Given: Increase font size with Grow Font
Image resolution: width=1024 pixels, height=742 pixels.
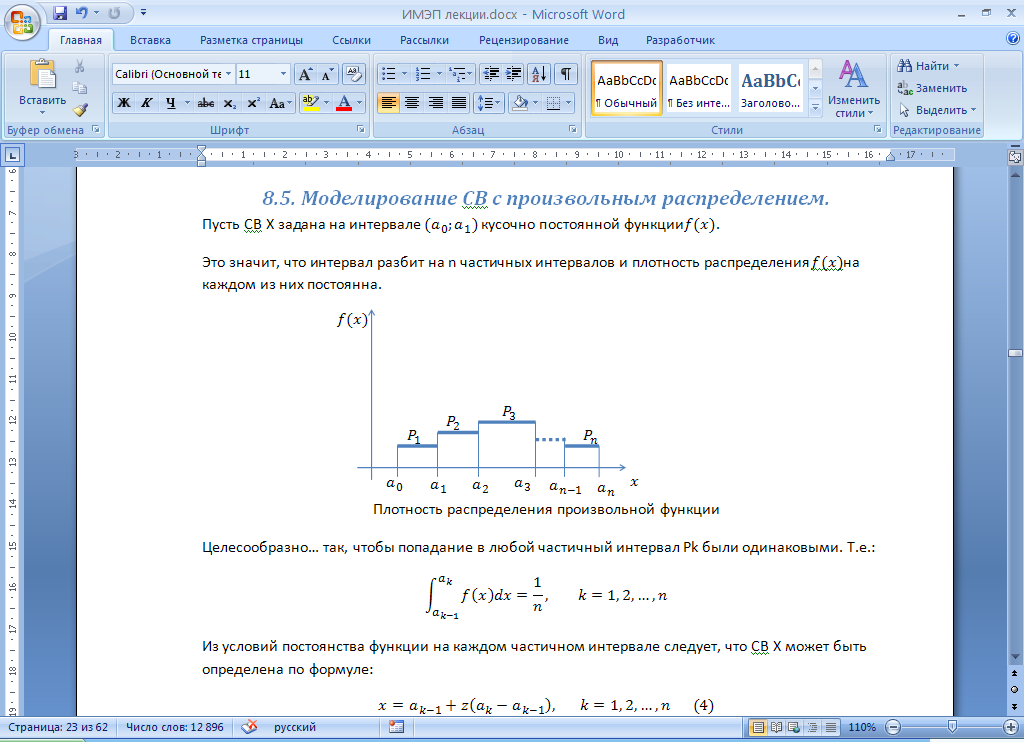Looking at the screenshot, I should coord(305,74).
